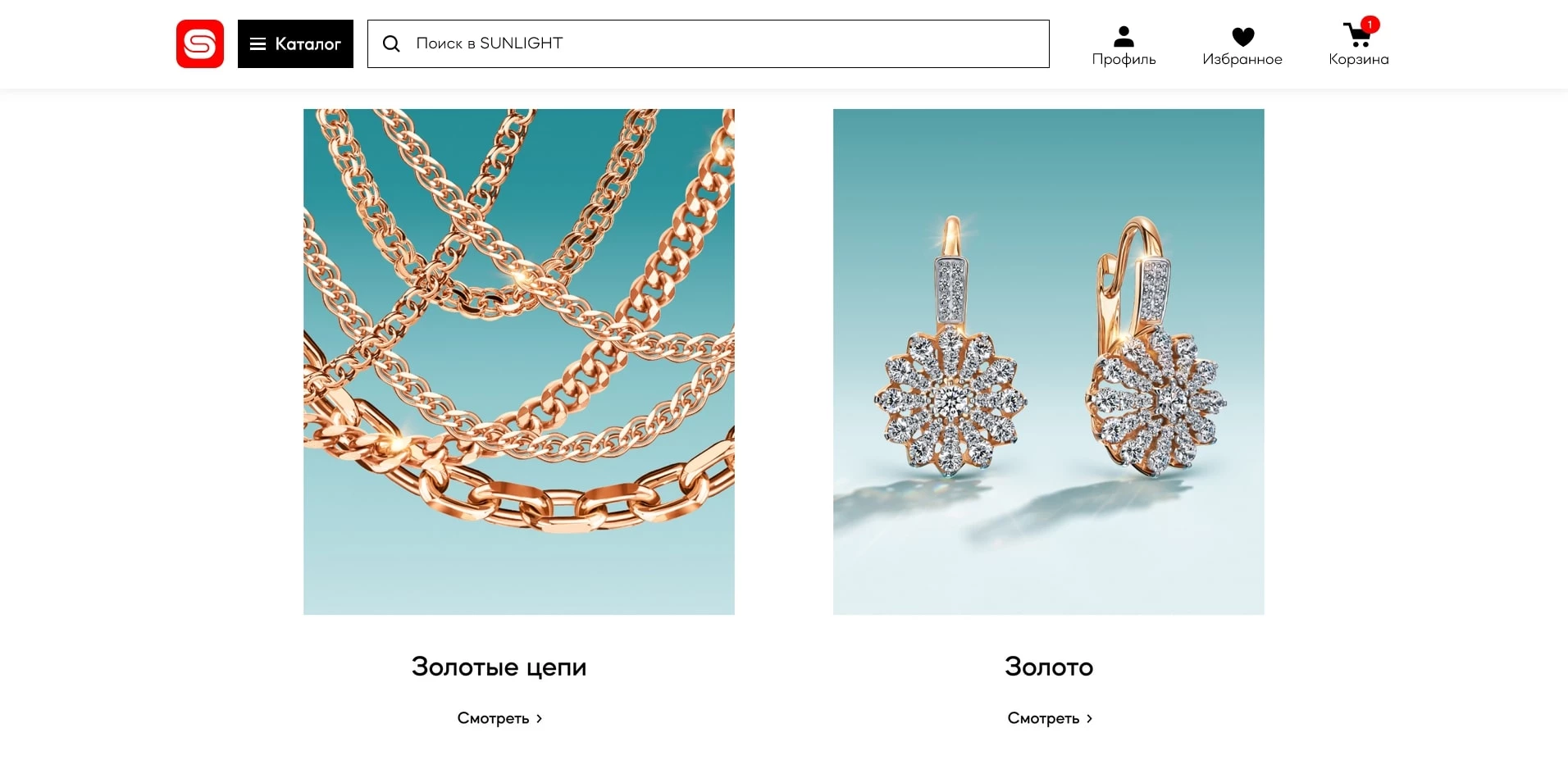This screenshot has height=760, width=1568.
Task: Follow the Смотреть link for gold chains
Action: (494, 717)
